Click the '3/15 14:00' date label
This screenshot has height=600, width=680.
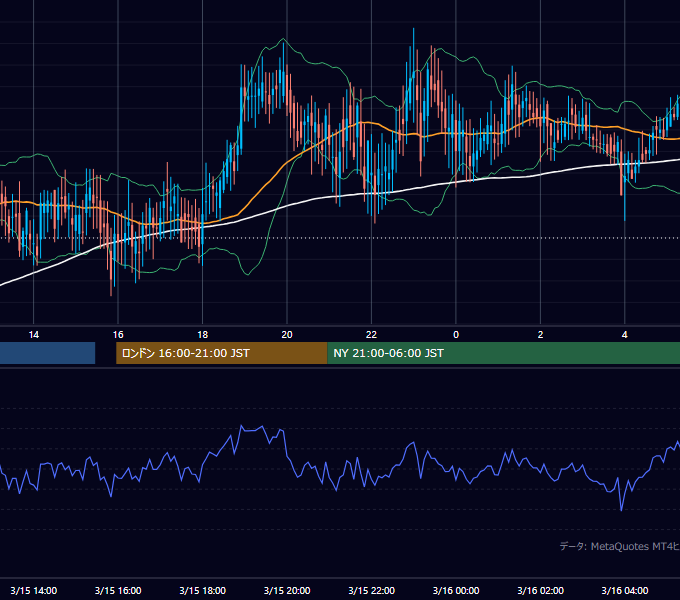pyautogui.click(x=33, y=590)
